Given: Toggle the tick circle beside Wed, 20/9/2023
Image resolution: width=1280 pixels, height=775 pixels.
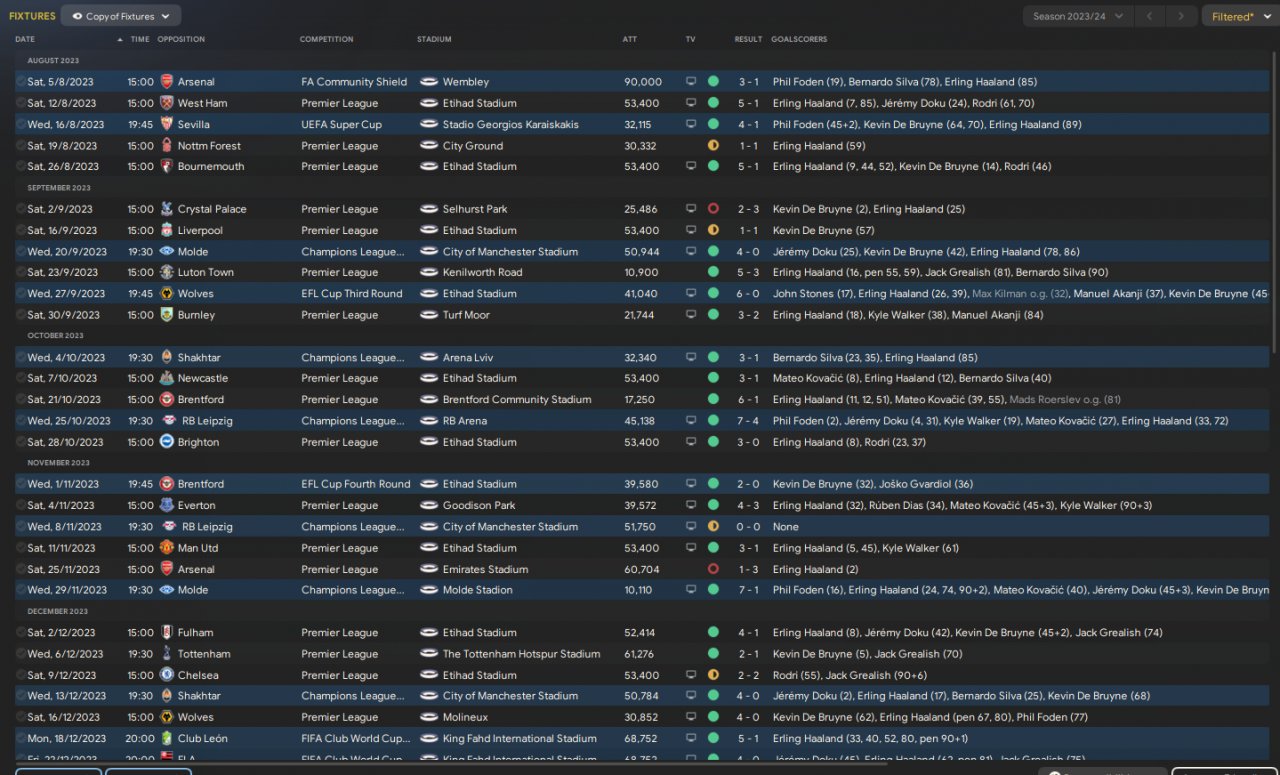Looking at the screenshot, I should coord(21,252).
